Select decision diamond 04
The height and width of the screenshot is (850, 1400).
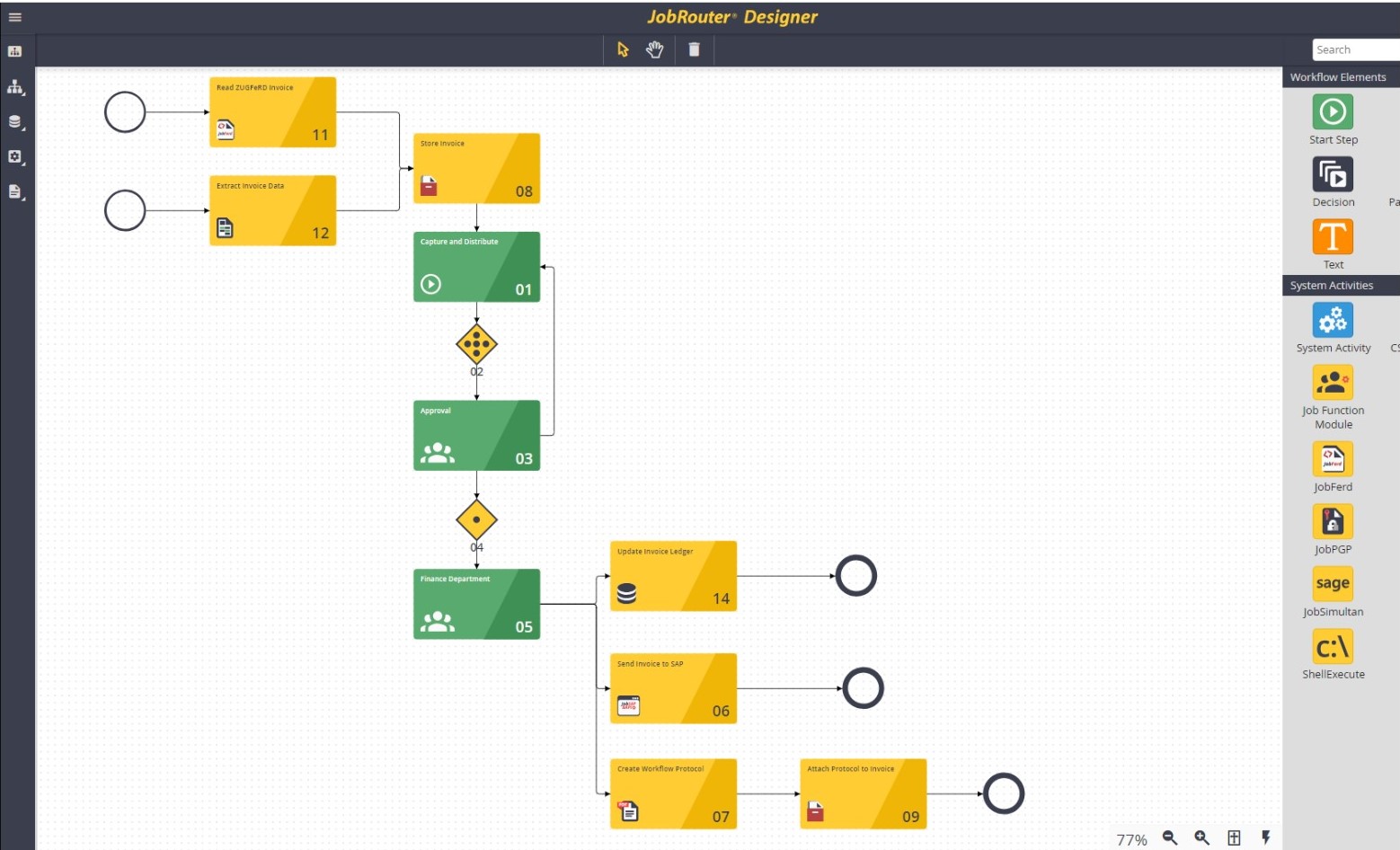[476, 519]
